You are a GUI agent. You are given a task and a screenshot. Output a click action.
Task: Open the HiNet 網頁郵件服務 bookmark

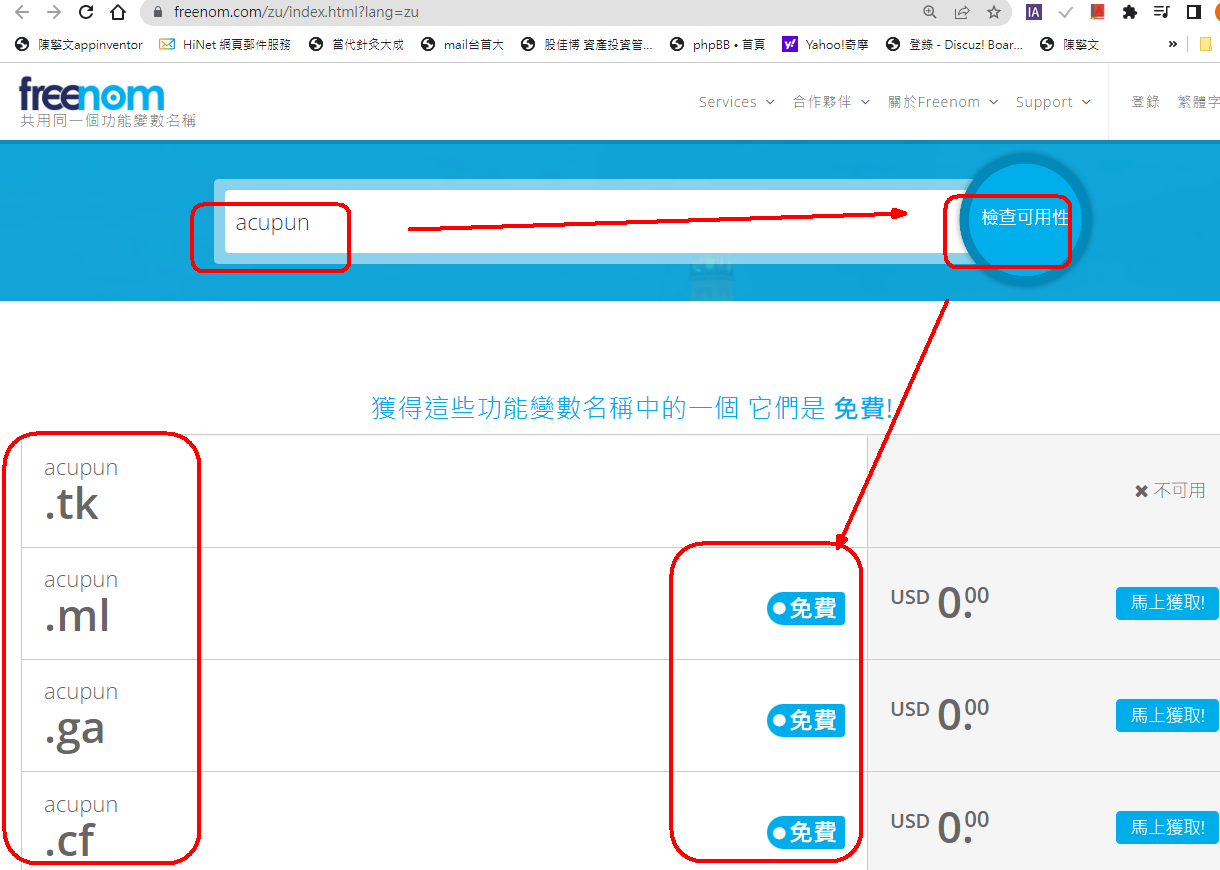pyautogui.click(x=225, y=44)
